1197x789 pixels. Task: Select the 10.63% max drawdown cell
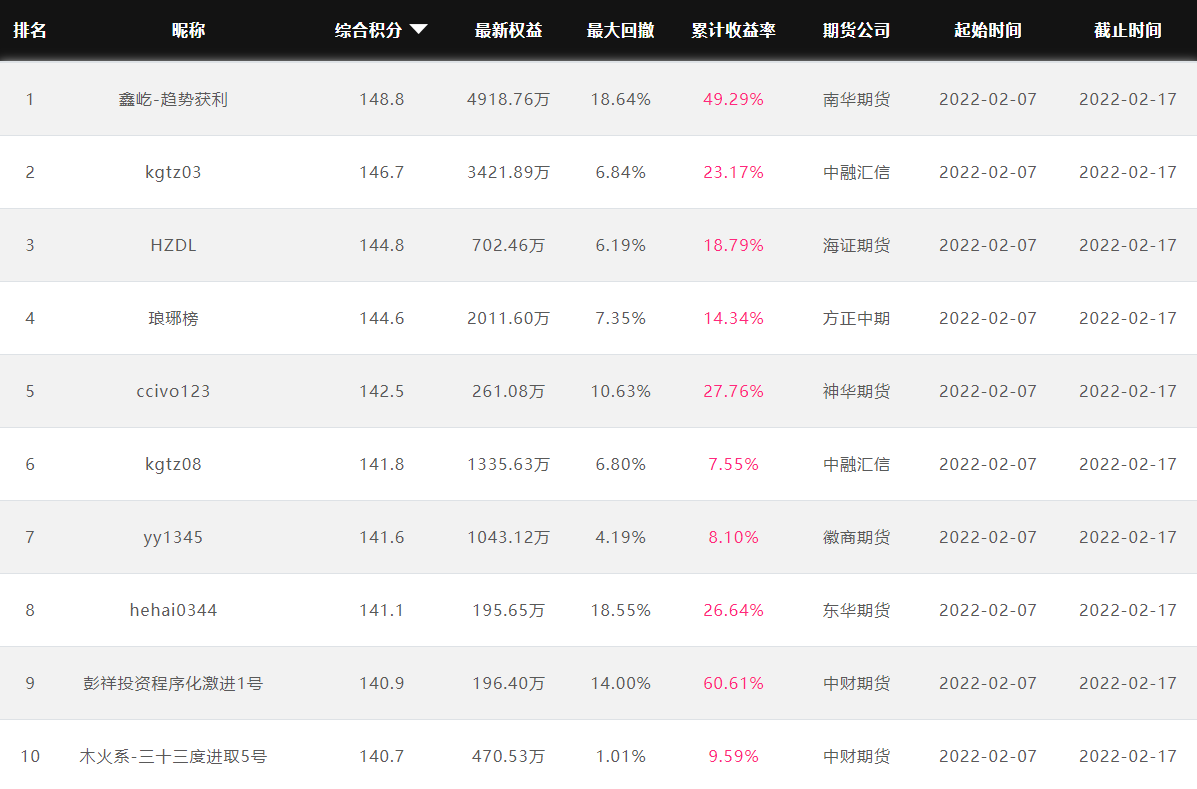pos(621,391)
